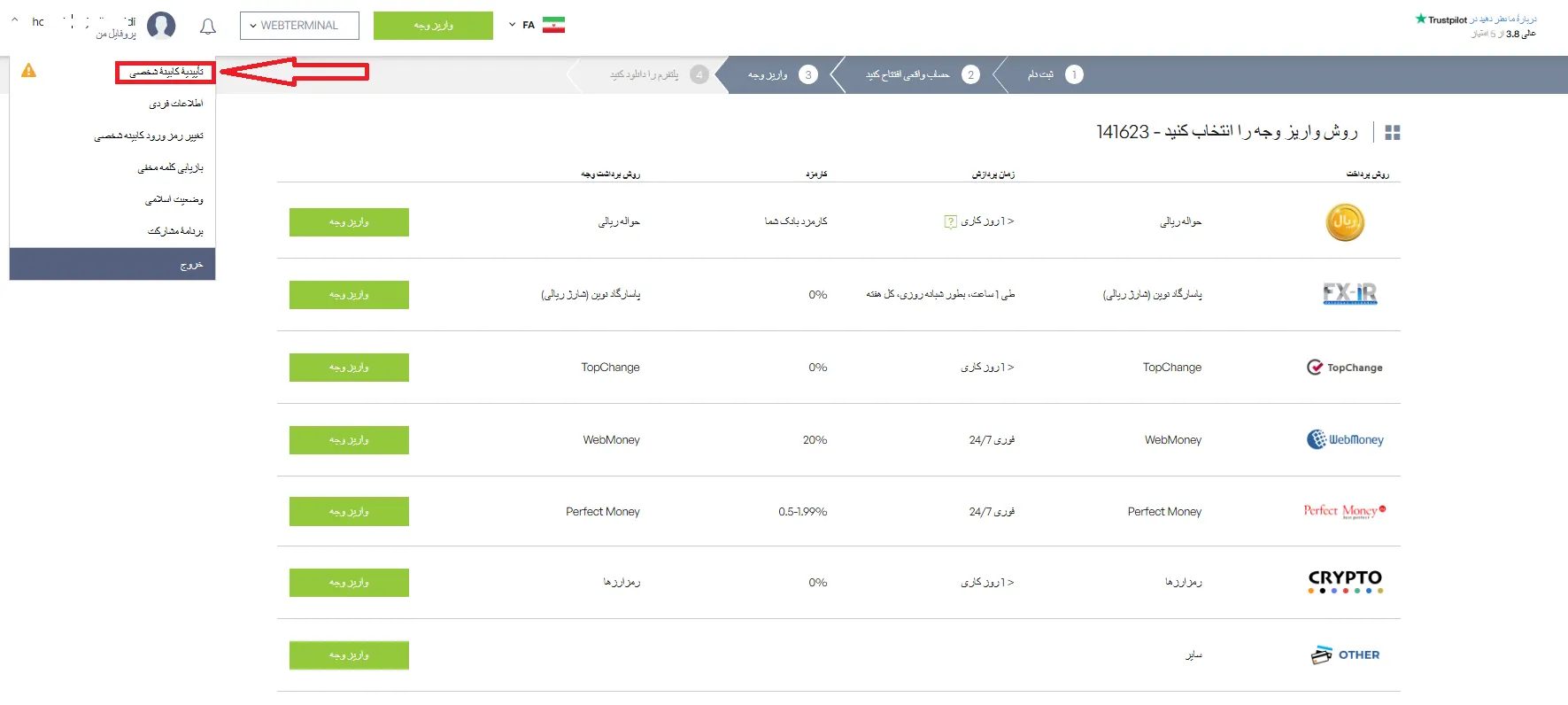Image resolution: width=1568 pixels, height=705 pixels.
Task: Choose 'تغییر رمز ورود کابینه شخصی'
Action: 149,136
